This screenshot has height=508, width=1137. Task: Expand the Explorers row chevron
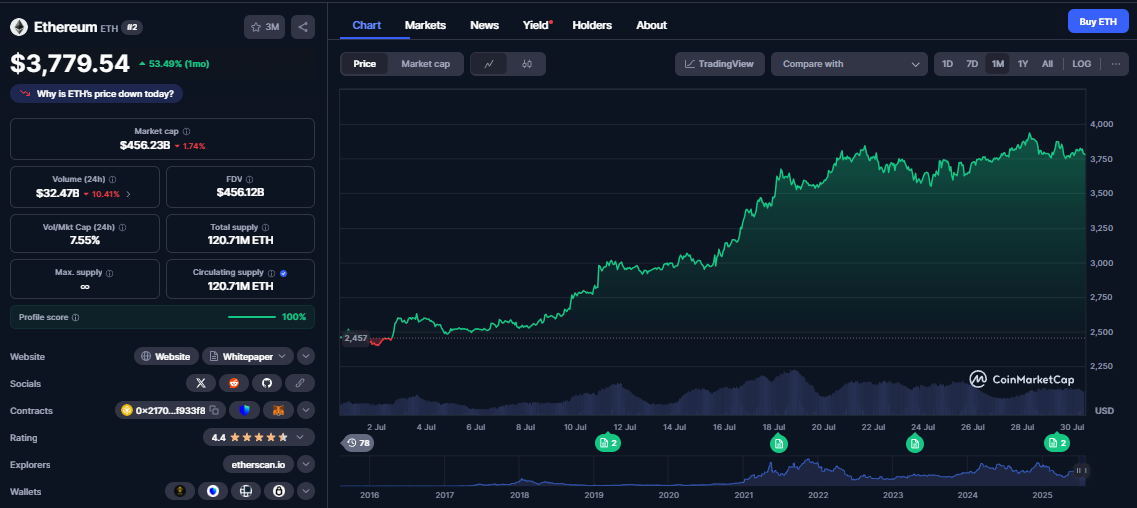click(x=306, y=465)
